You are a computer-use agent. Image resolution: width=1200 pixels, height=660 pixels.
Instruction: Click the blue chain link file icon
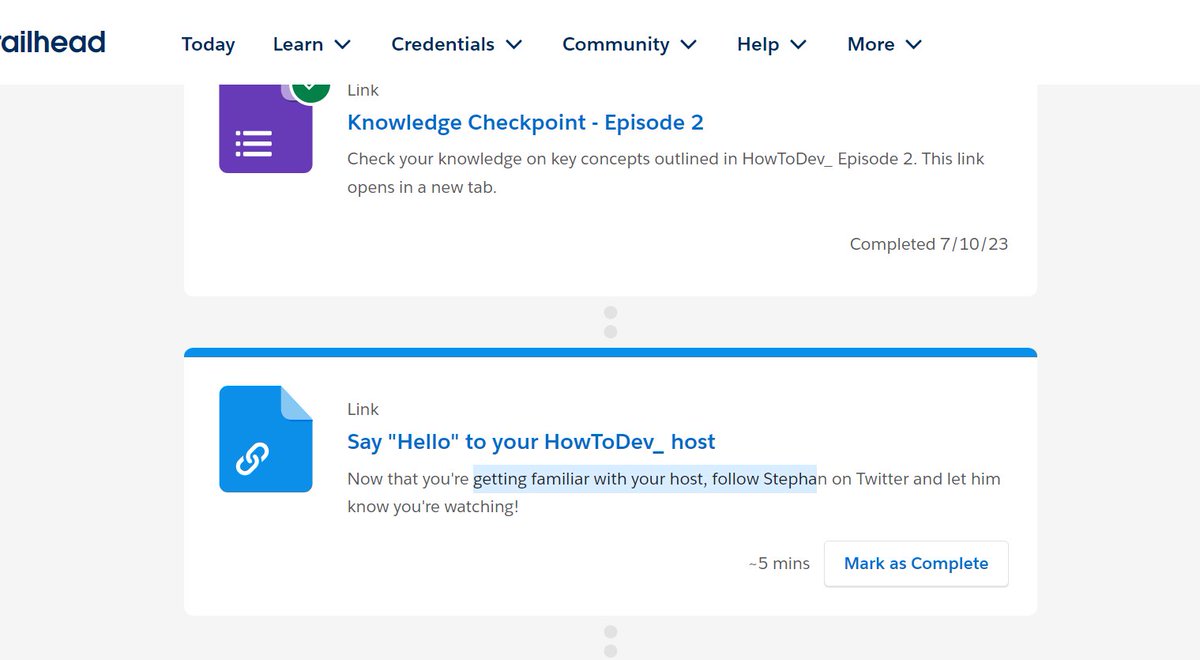(266, 439)
